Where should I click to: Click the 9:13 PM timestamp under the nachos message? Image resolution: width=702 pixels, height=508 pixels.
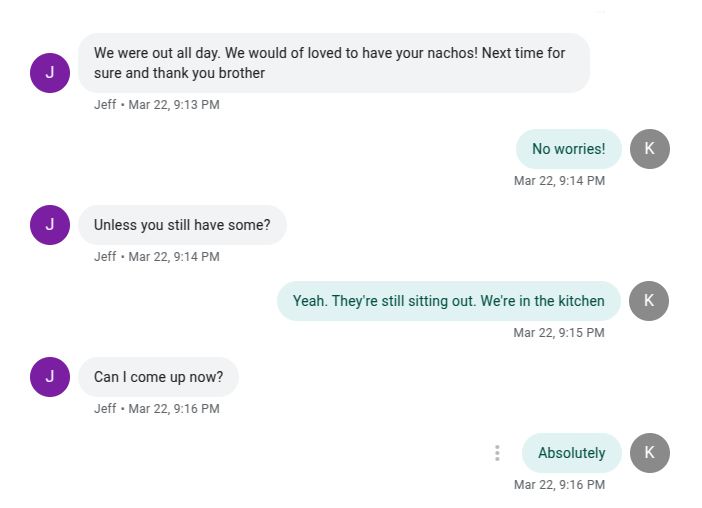click(173, 105)
